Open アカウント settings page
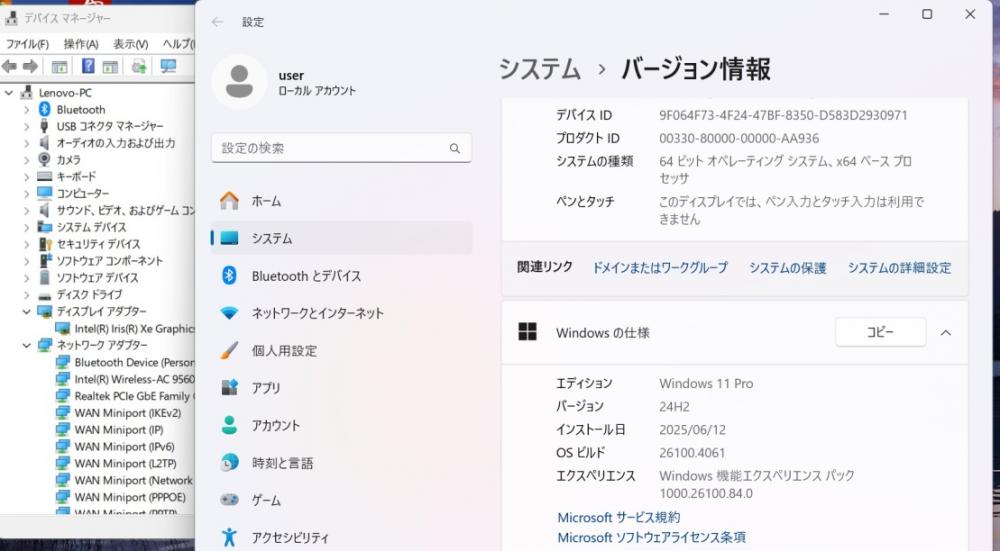This screenshot has width=1000, height=551. [x=341, y=425]
